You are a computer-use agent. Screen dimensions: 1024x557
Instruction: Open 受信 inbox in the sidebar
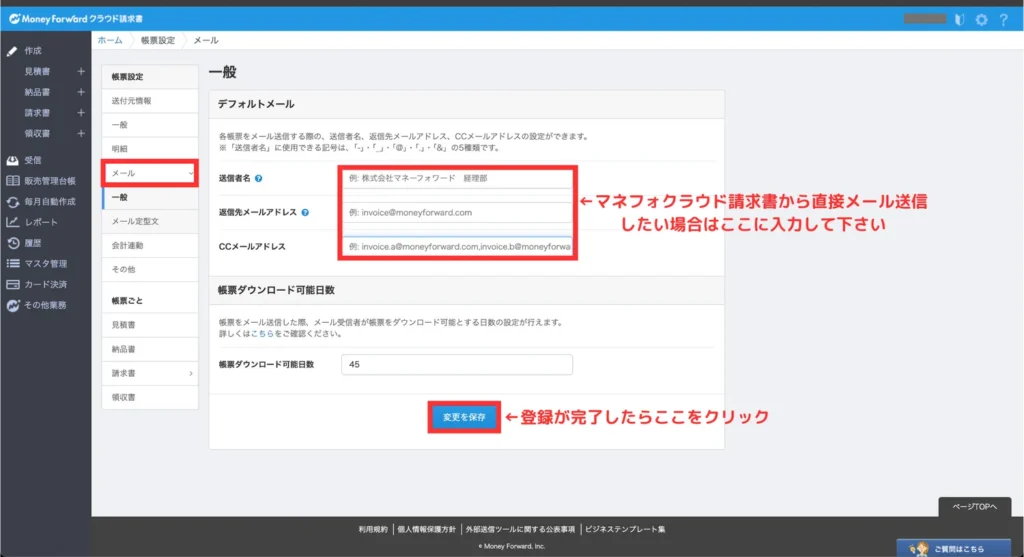pyautogui.click(x=33, y=160)
